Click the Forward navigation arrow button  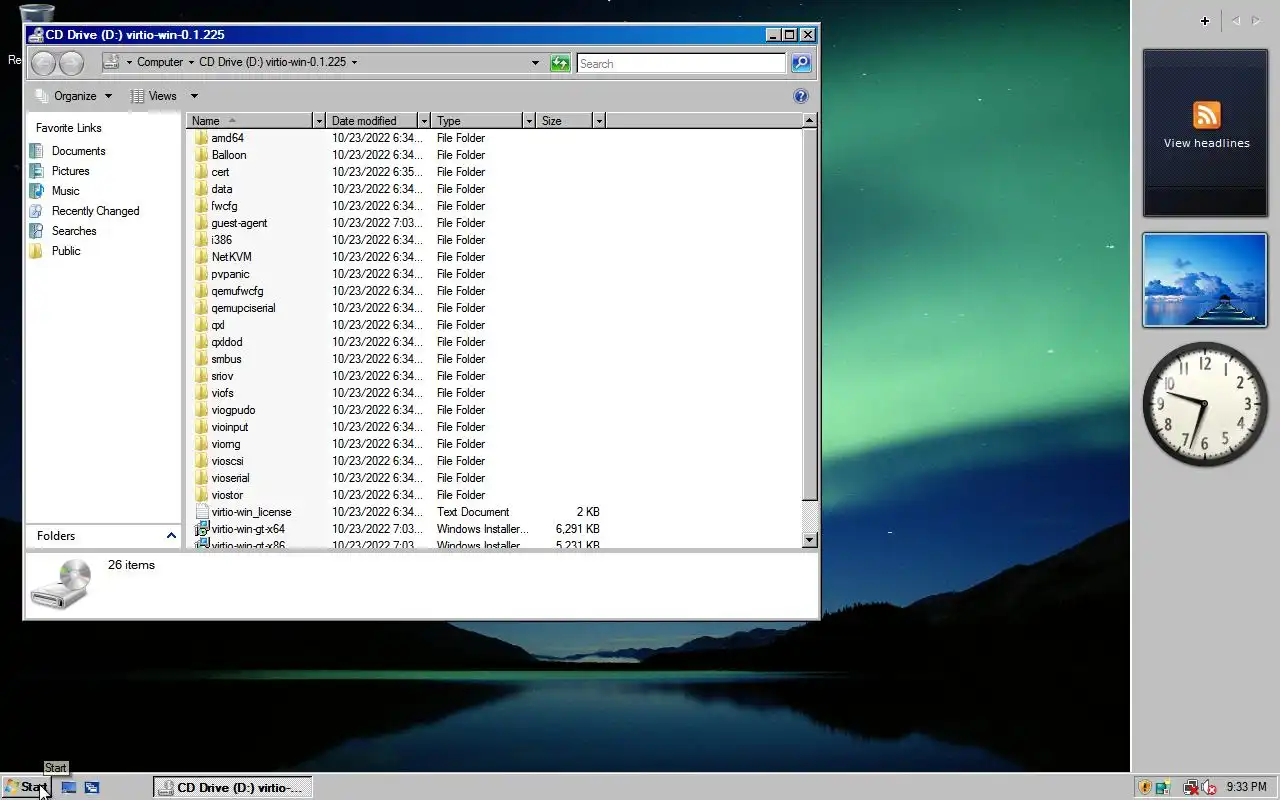click(x=71, y=63)
